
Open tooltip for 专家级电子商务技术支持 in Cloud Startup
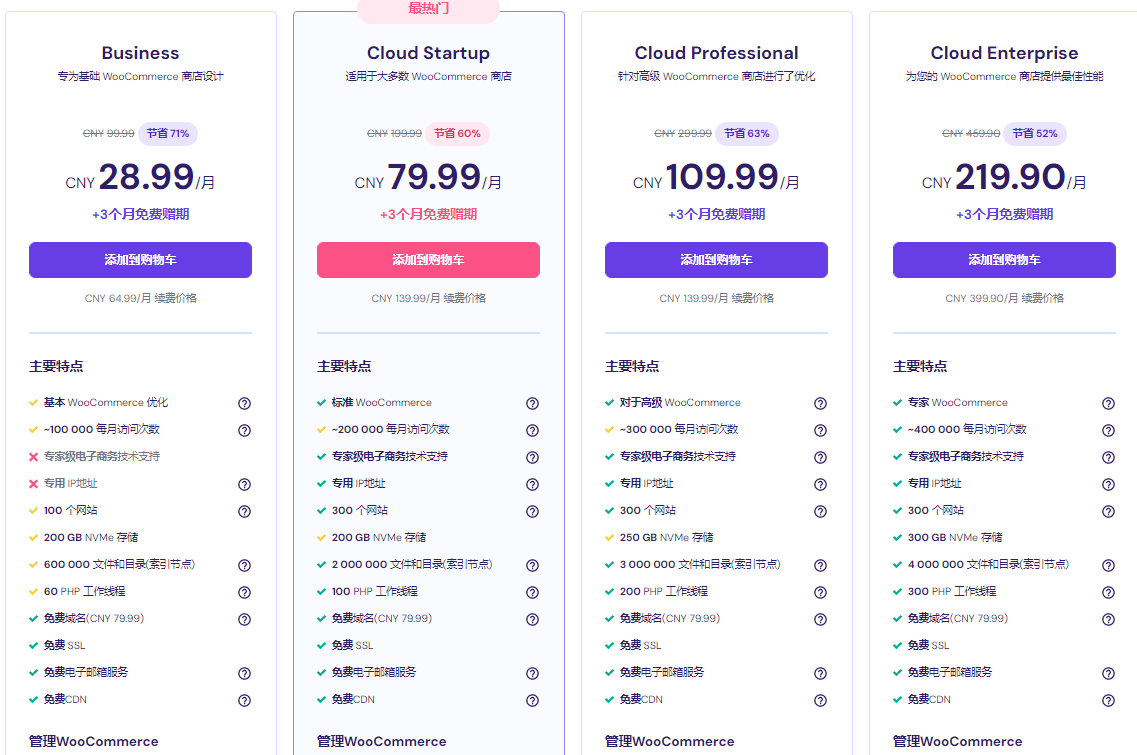pos(533,457)
